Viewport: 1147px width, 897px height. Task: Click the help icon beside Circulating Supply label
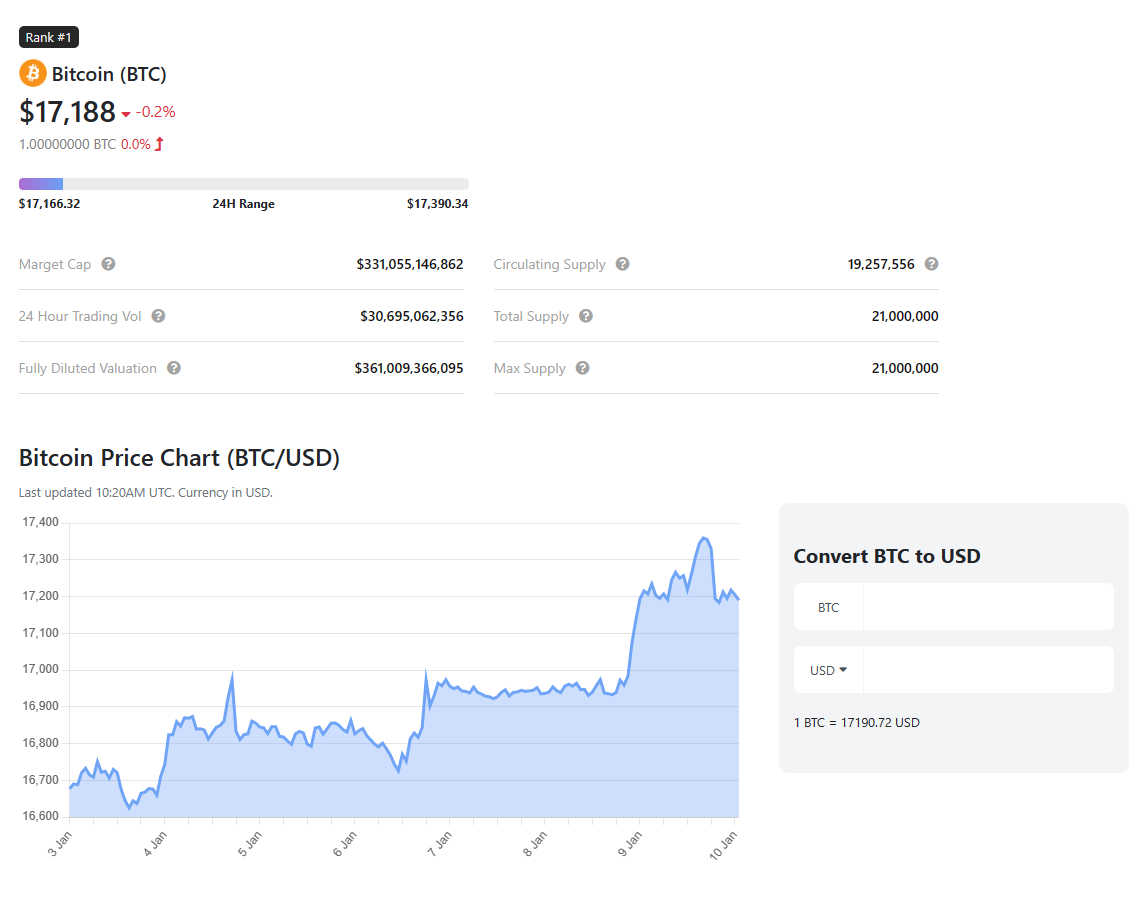click(623, 264)
